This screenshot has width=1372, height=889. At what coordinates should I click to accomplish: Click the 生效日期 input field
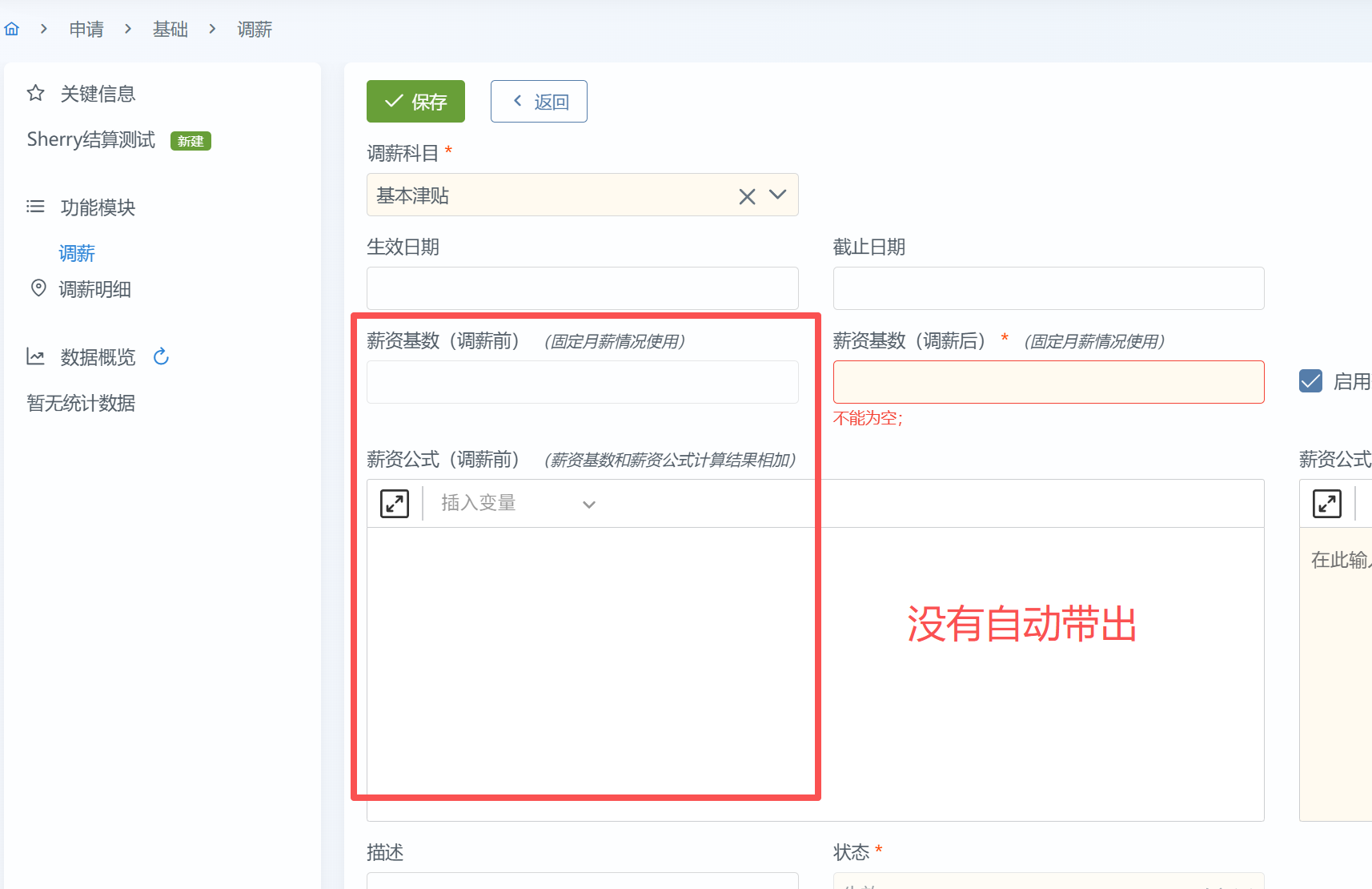(x=582, y=288)
